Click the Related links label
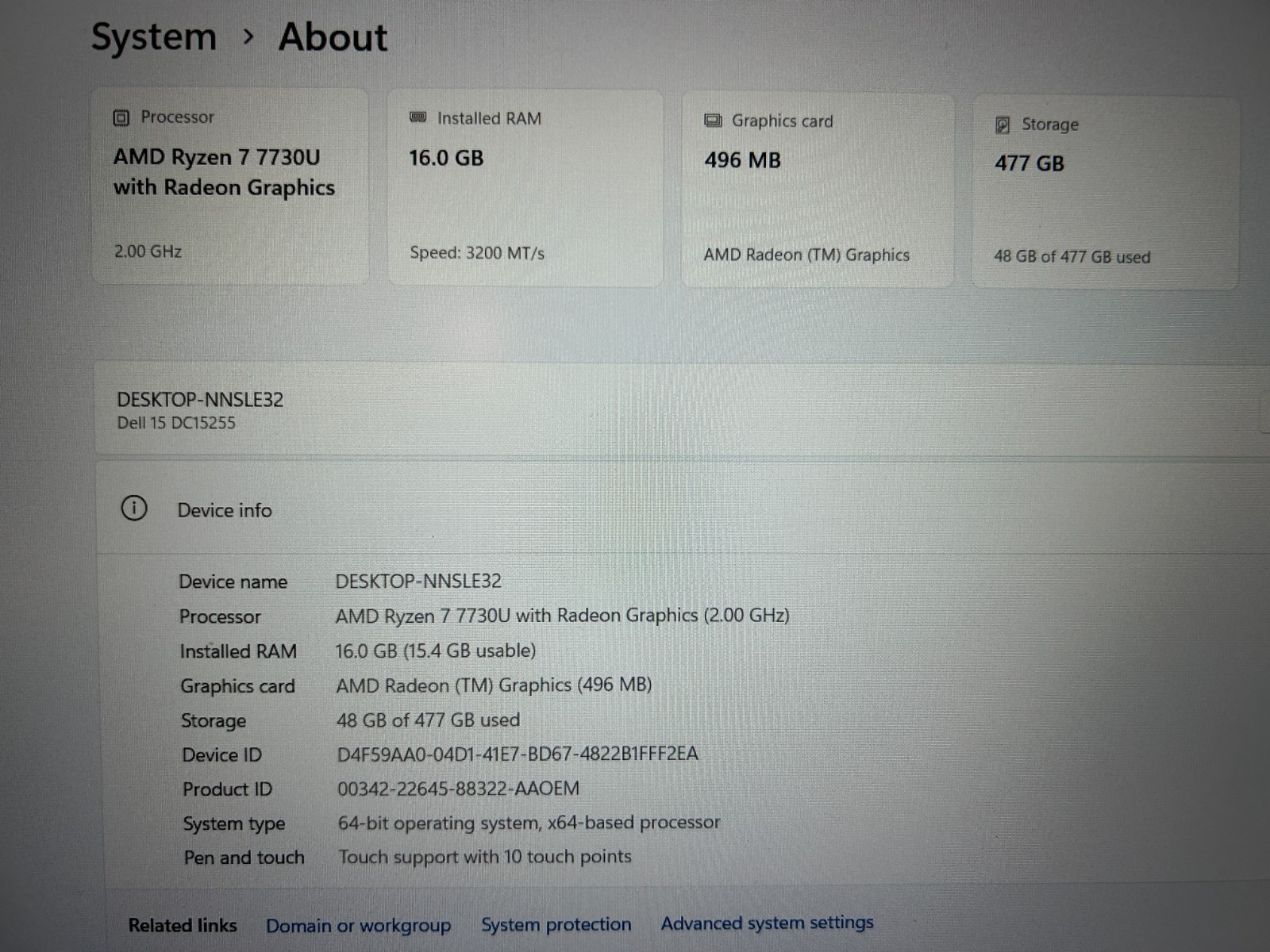Image resolution: width=1270 pixels, height=952 pixels. (x=183, y=926)
